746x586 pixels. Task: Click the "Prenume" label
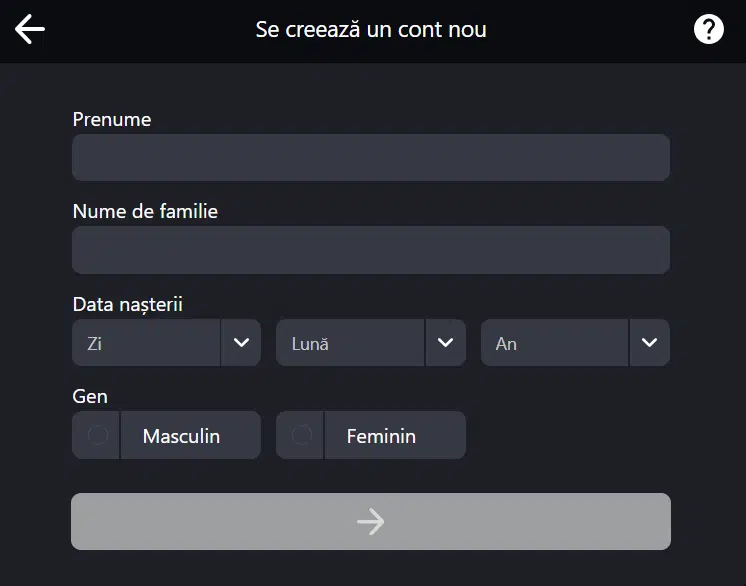pos(112,119)
